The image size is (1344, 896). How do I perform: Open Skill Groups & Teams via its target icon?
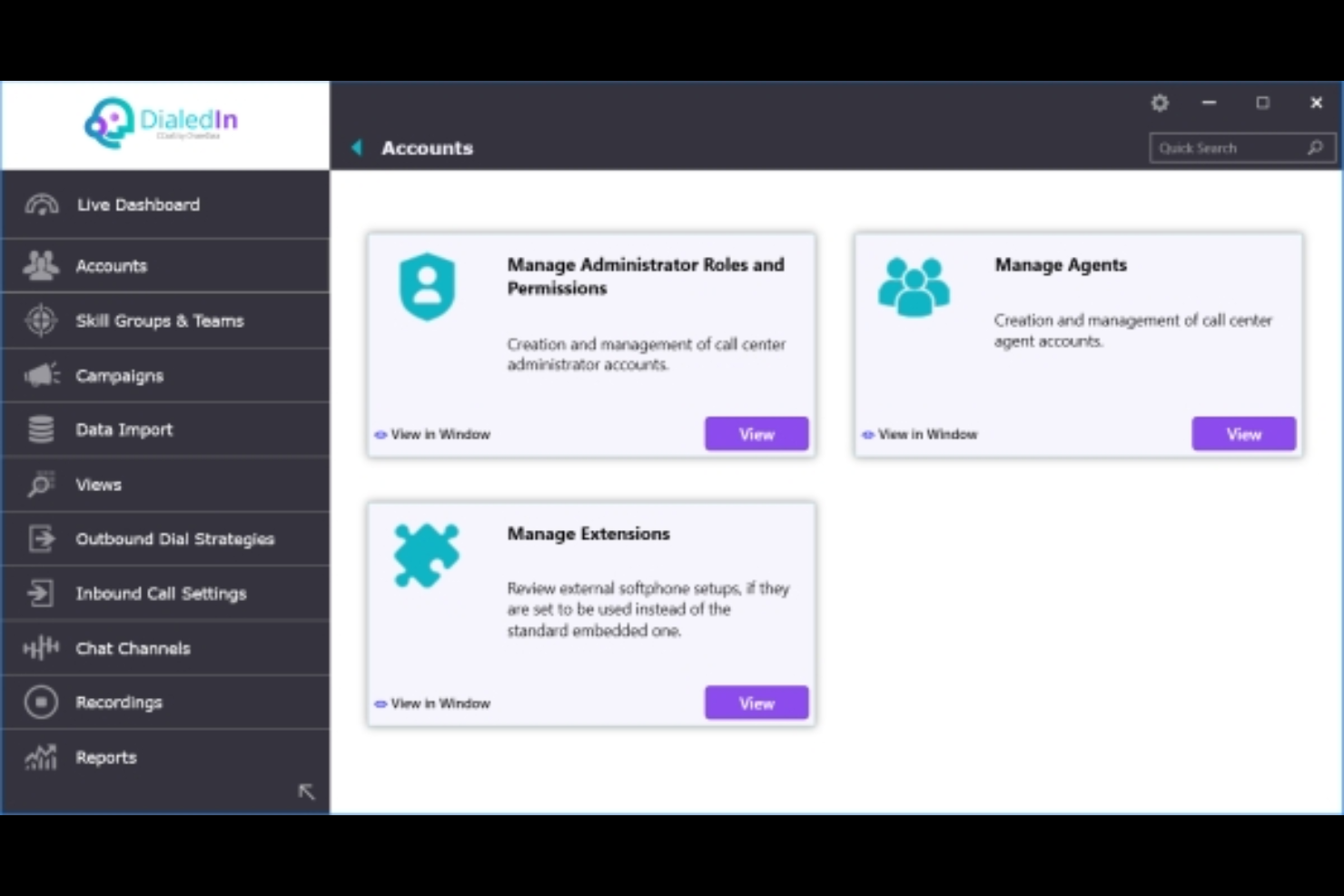[x=40, y=320]
